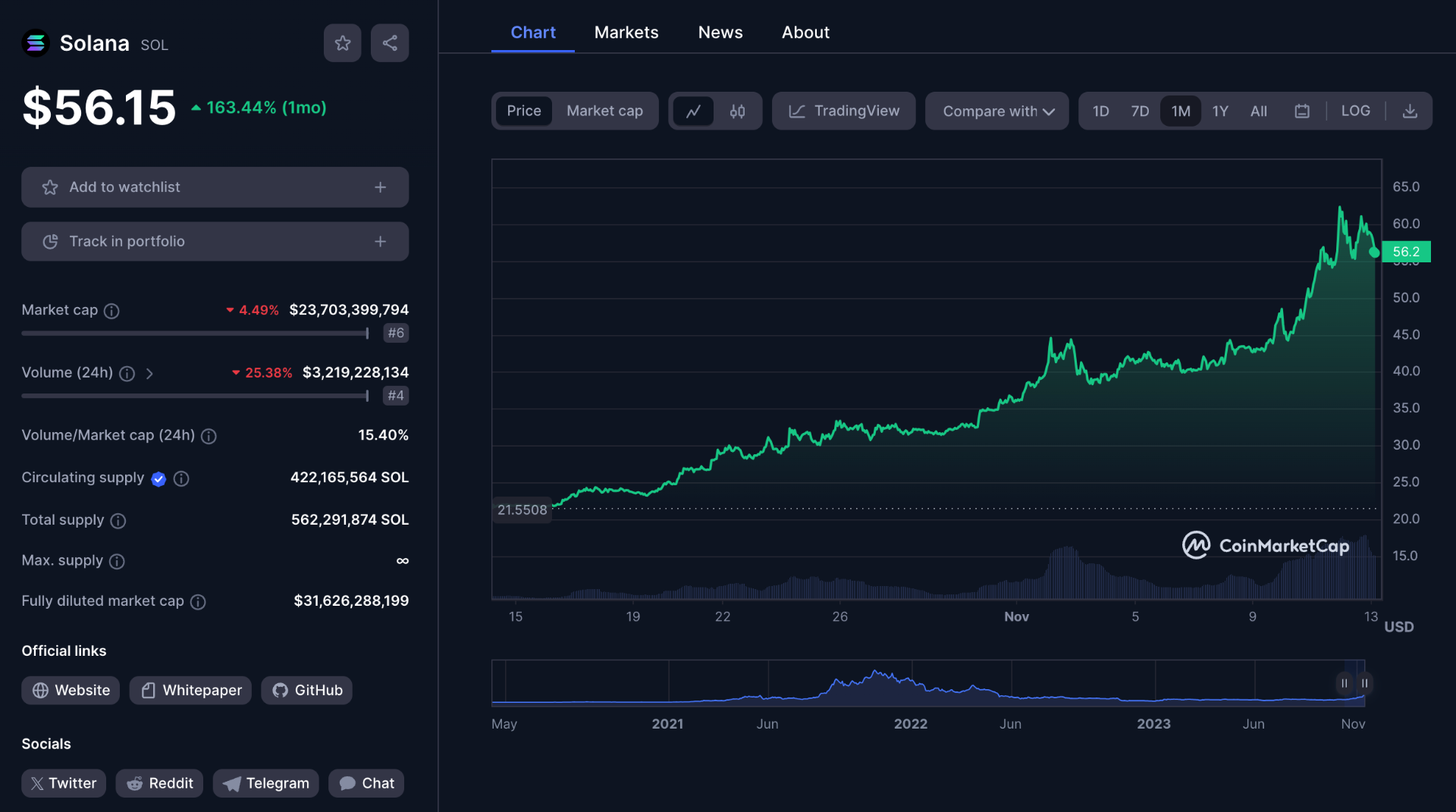The image size is (1456, 812).
Task: Click the Market cap info icon
Action: click(111, 311)
